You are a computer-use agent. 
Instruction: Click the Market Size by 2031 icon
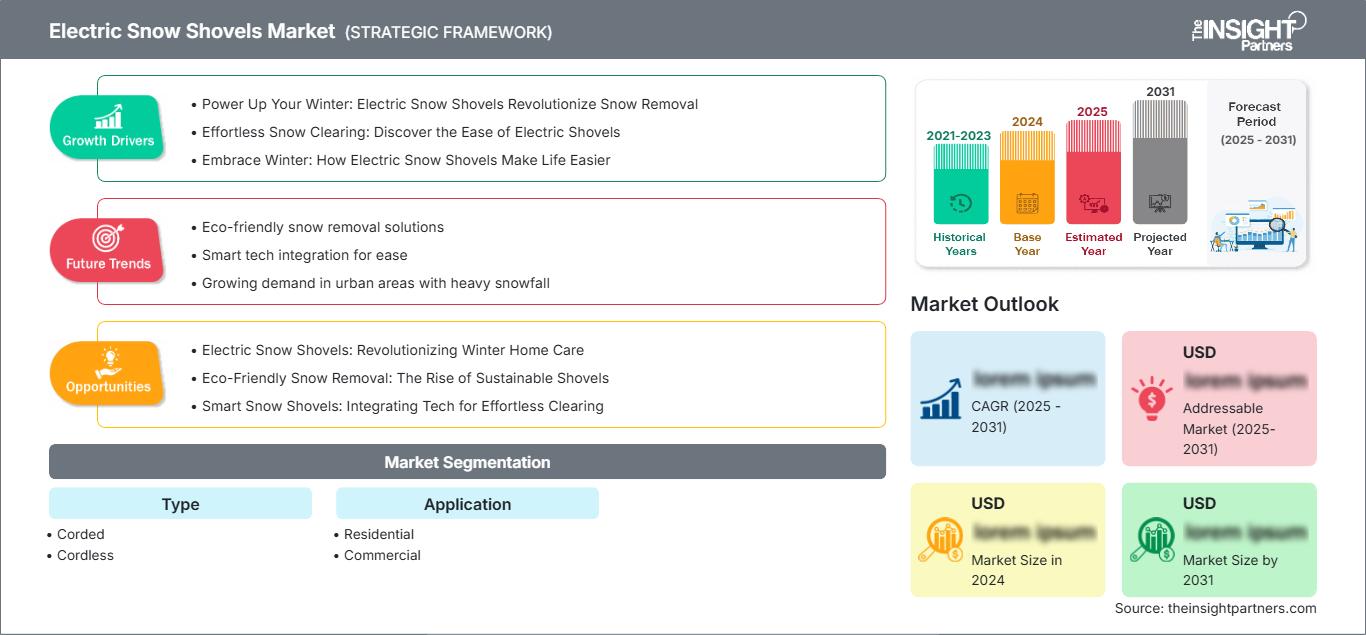1152,540
